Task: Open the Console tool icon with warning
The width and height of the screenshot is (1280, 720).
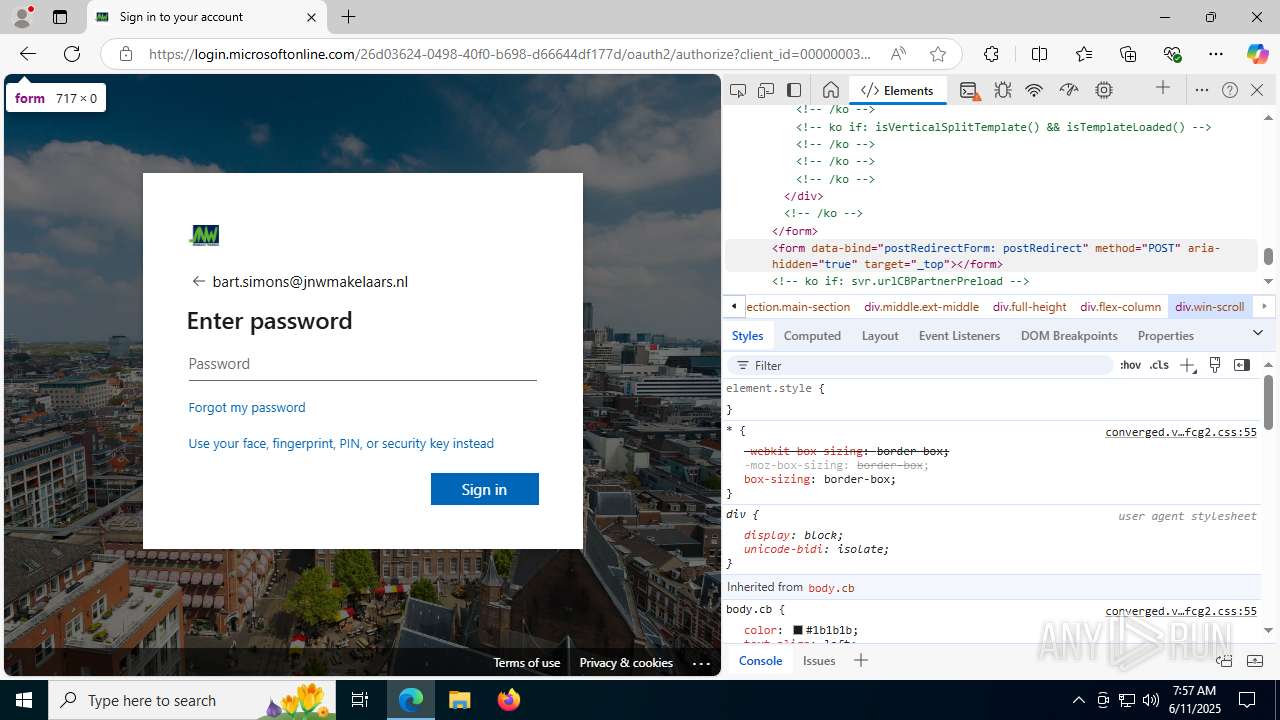Action: 969,90
